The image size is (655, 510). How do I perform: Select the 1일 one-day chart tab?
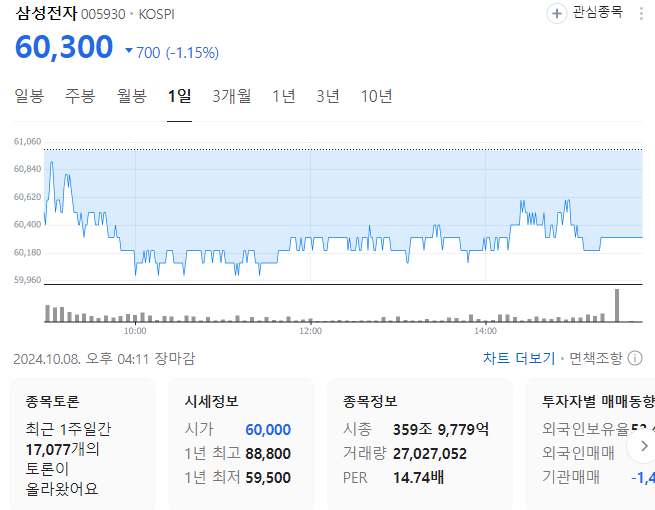[x=179, y=96]
